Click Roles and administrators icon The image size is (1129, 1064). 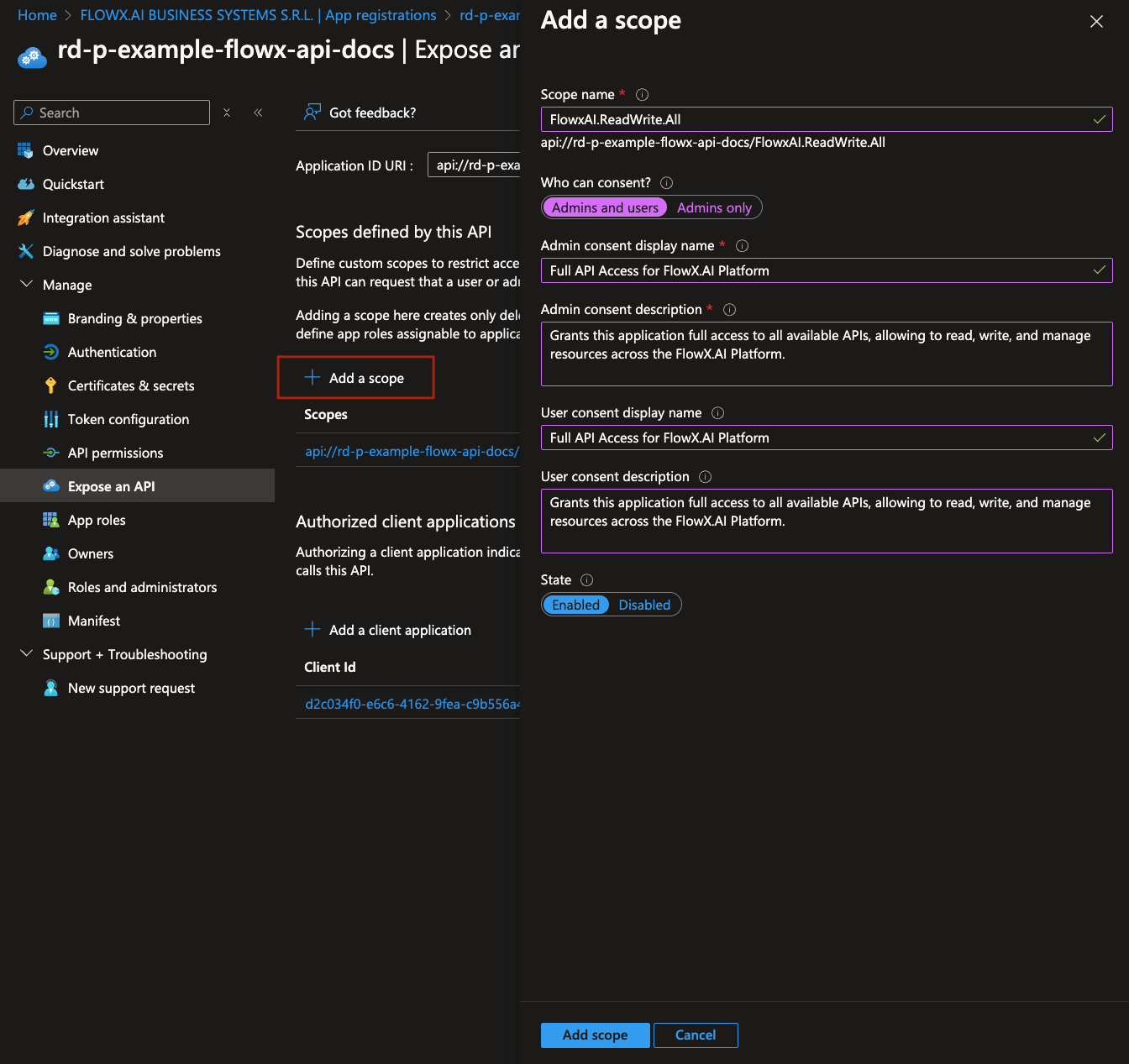pos(51,587)
